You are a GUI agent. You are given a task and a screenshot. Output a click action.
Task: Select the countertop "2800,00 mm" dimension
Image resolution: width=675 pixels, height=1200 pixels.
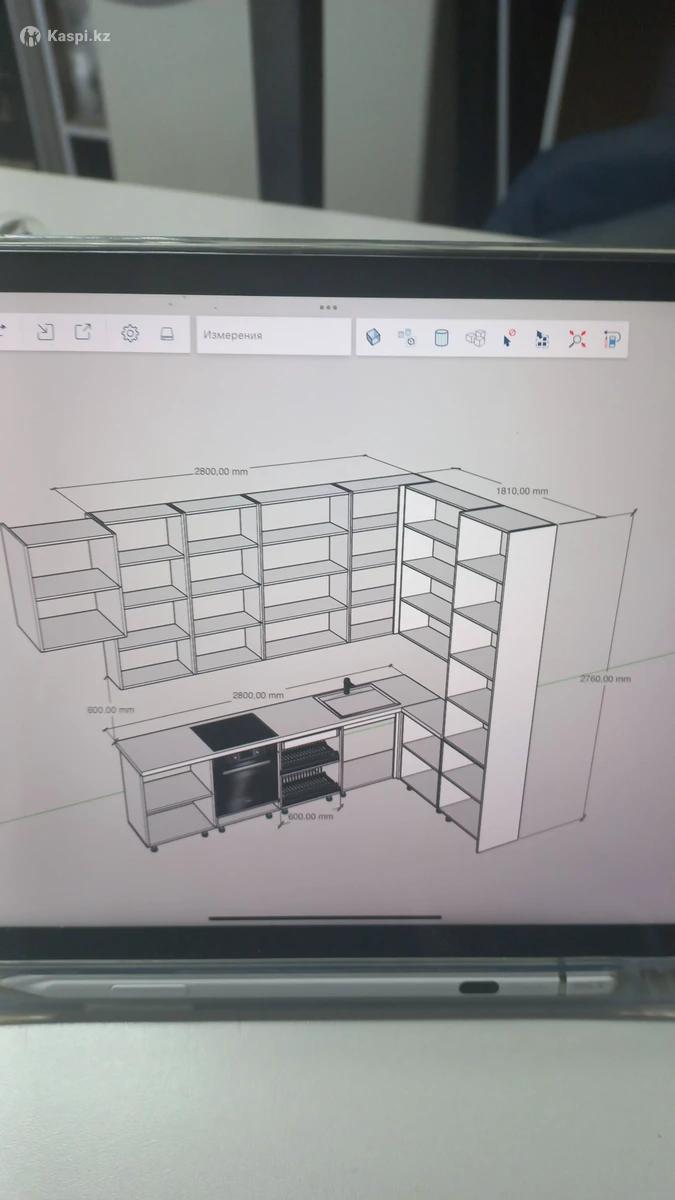coord(258,694)
